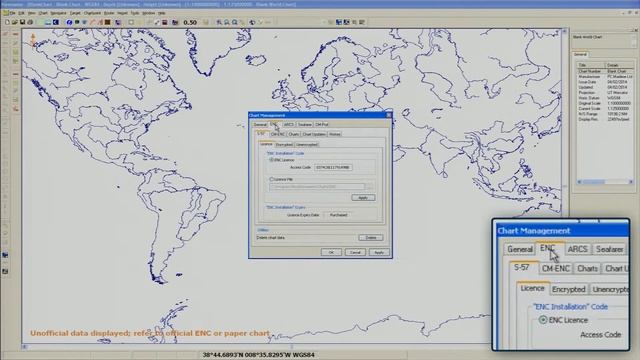Click the 0.50 value in the toolbar
The height and width of the screenshot is (360, 640).
click(x=190, y=22)
